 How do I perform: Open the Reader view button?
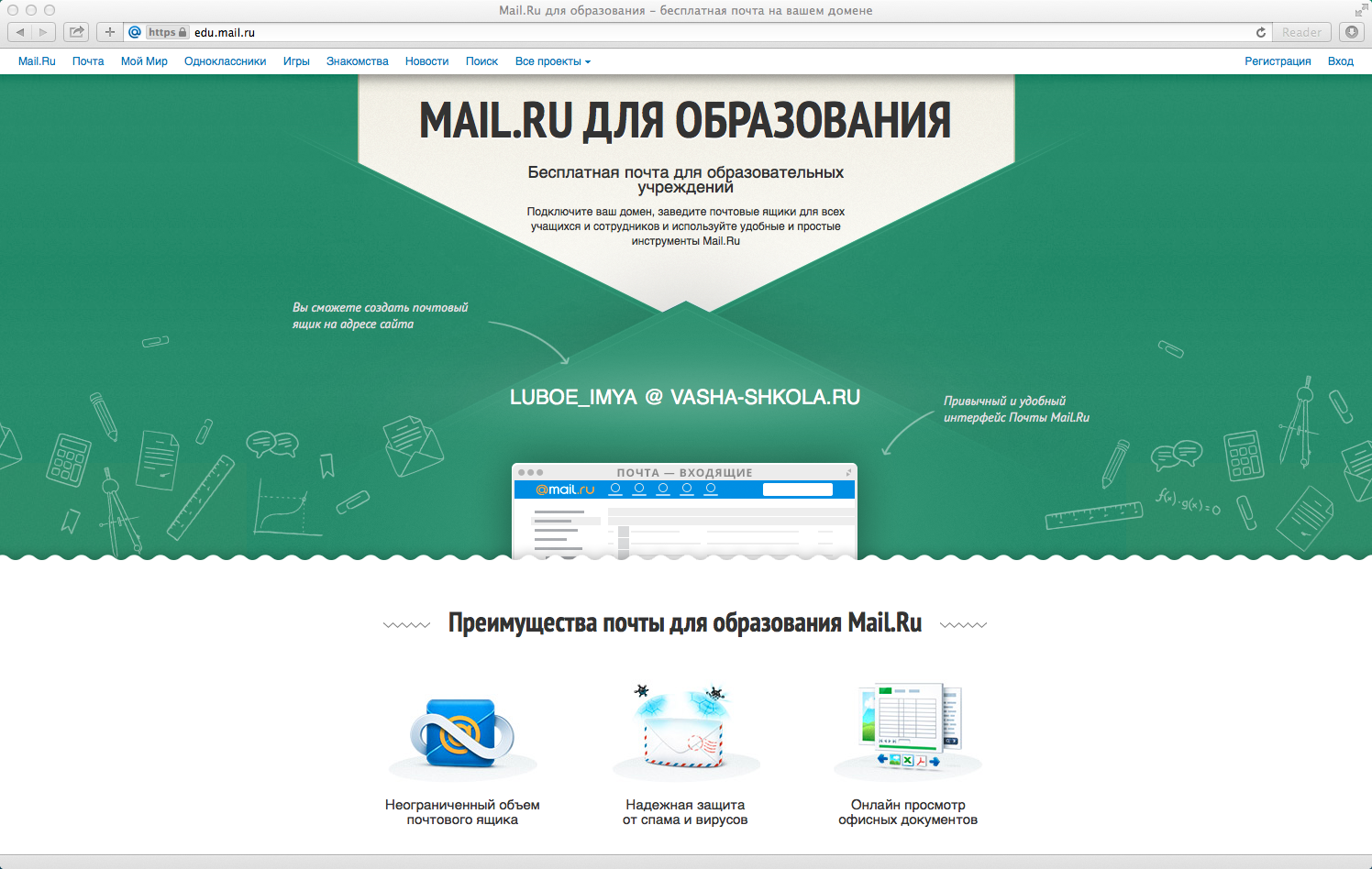pyautogui.click(x=1301, y=32)
